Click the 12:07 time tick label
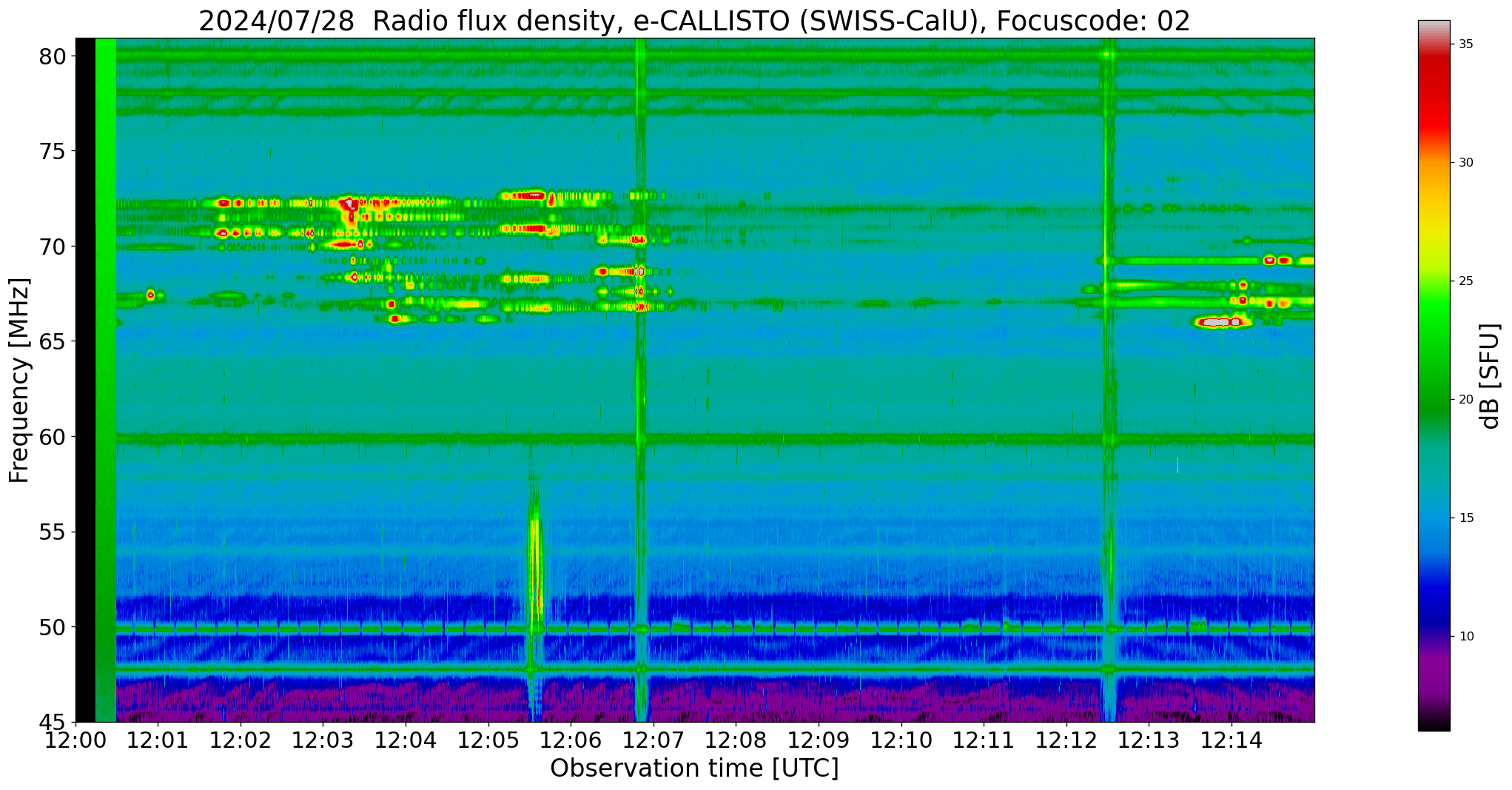 653,741
